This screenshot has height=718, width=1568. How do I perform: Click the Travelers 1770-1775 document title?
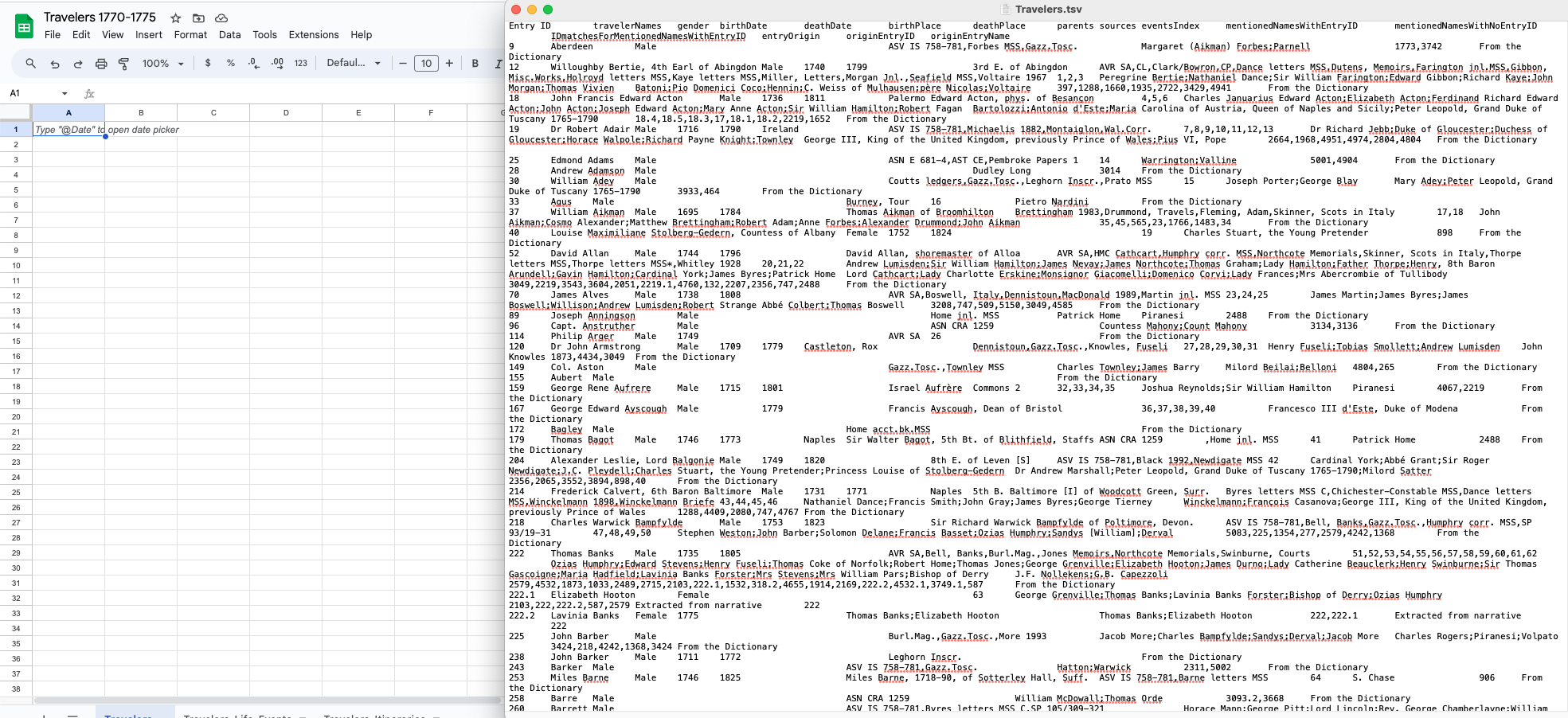[100, 17]
